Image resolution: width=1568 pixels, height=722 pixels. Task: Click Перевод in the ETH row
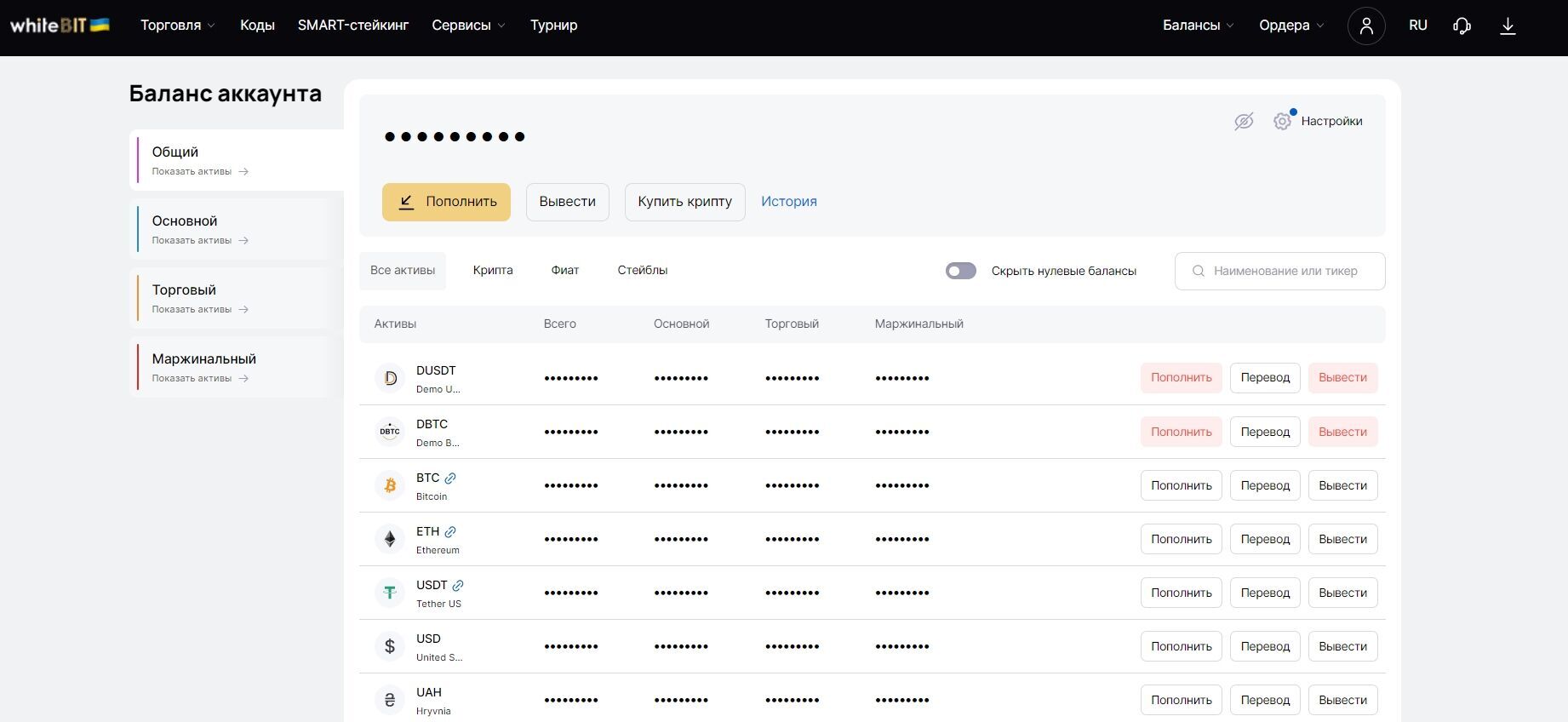1265,539
